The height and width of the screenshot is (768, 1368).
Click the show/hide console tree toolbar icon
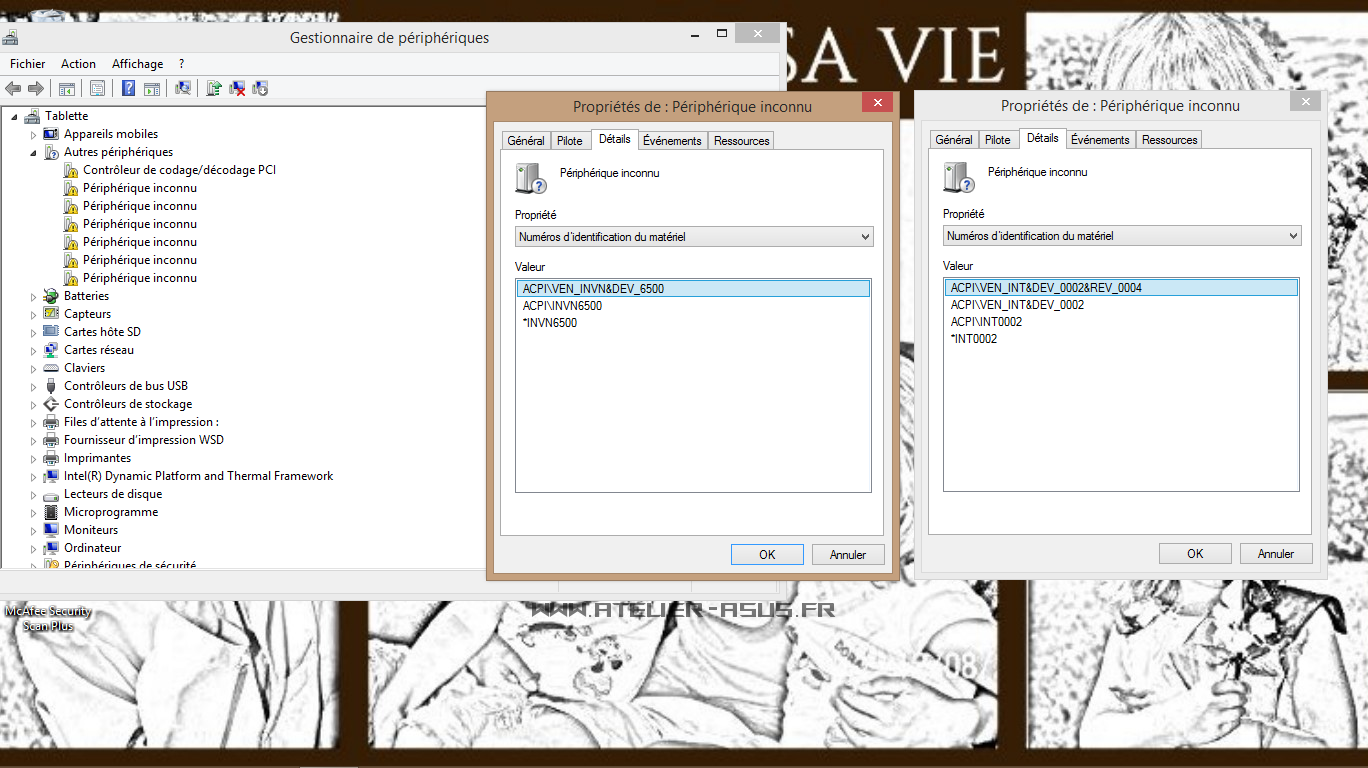click(67, 88)
